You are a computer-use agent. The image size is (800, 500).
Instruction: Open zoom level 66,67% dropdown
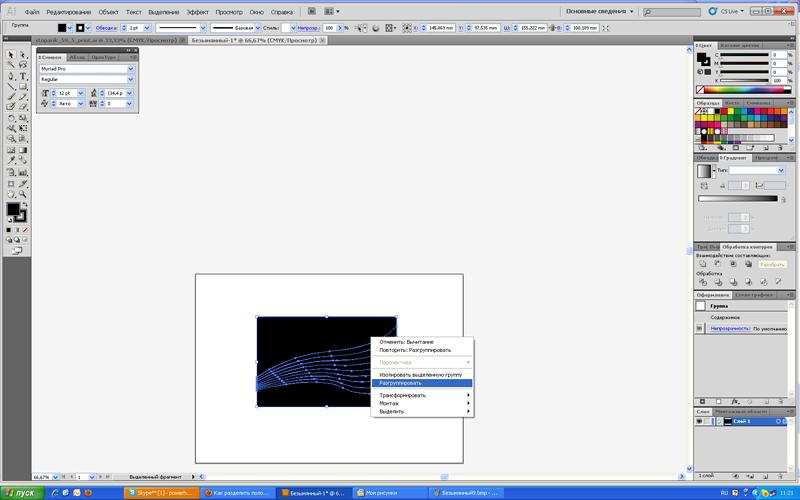(x=55, y=477)
